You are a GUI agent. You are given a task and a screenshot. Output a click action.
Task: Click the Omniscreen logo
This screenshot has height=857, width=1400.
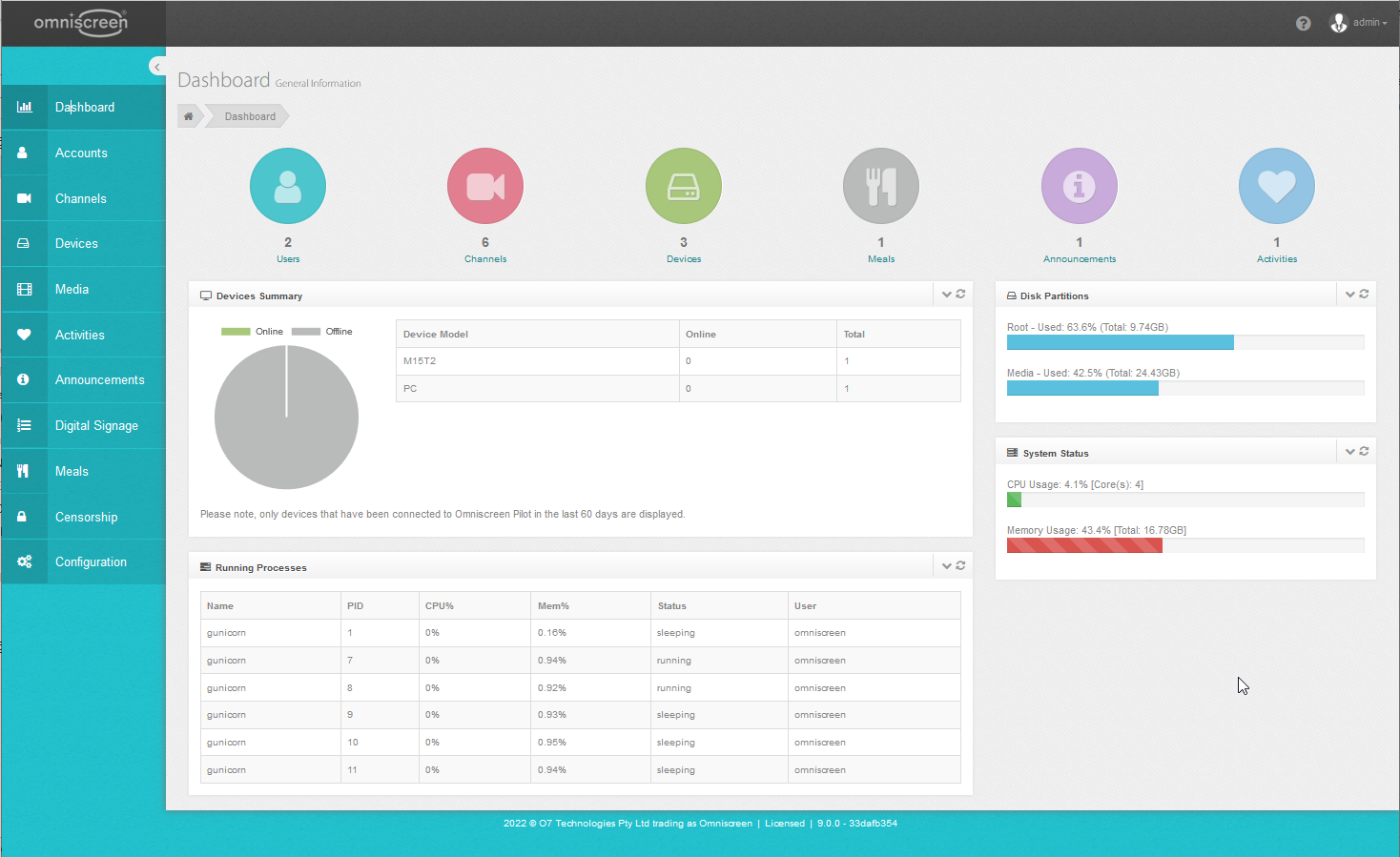click(81, 23)
